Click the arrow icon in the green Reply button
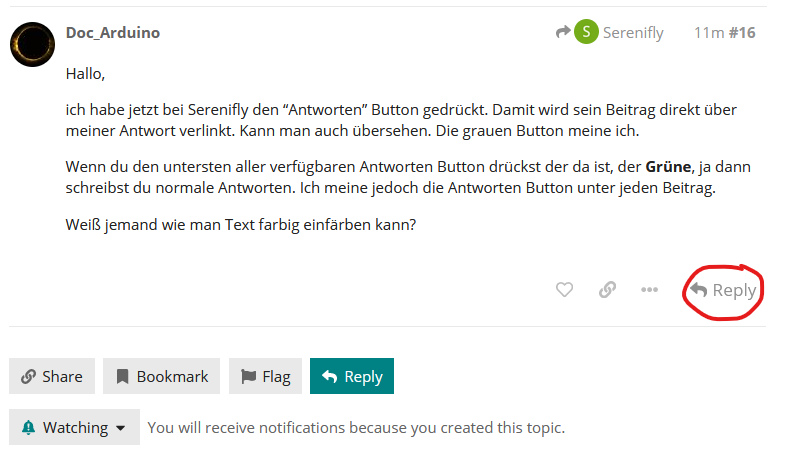Screen dimensions: 803x468 pyautogui.click(x=329, y=377)
